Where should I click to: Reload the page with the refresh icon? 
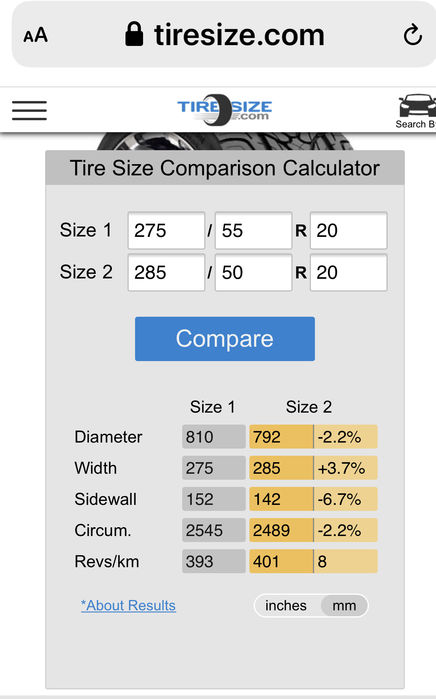pyautogui.click(x=412, y=35)
